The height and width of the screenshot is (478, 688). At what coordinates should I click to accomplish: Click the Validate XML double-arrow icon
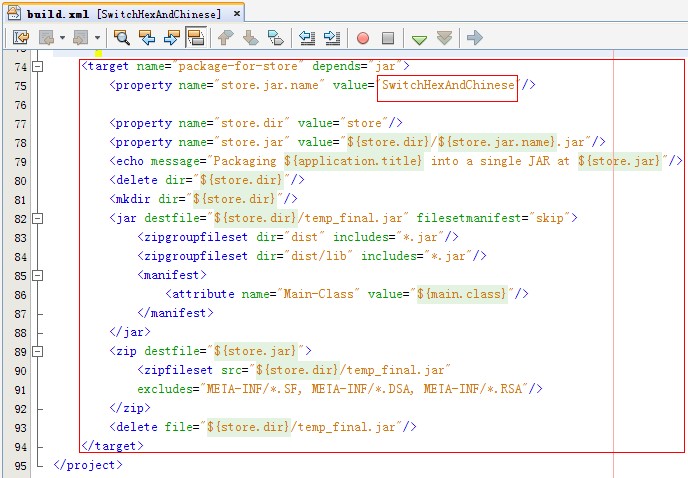tap(444, 38)
